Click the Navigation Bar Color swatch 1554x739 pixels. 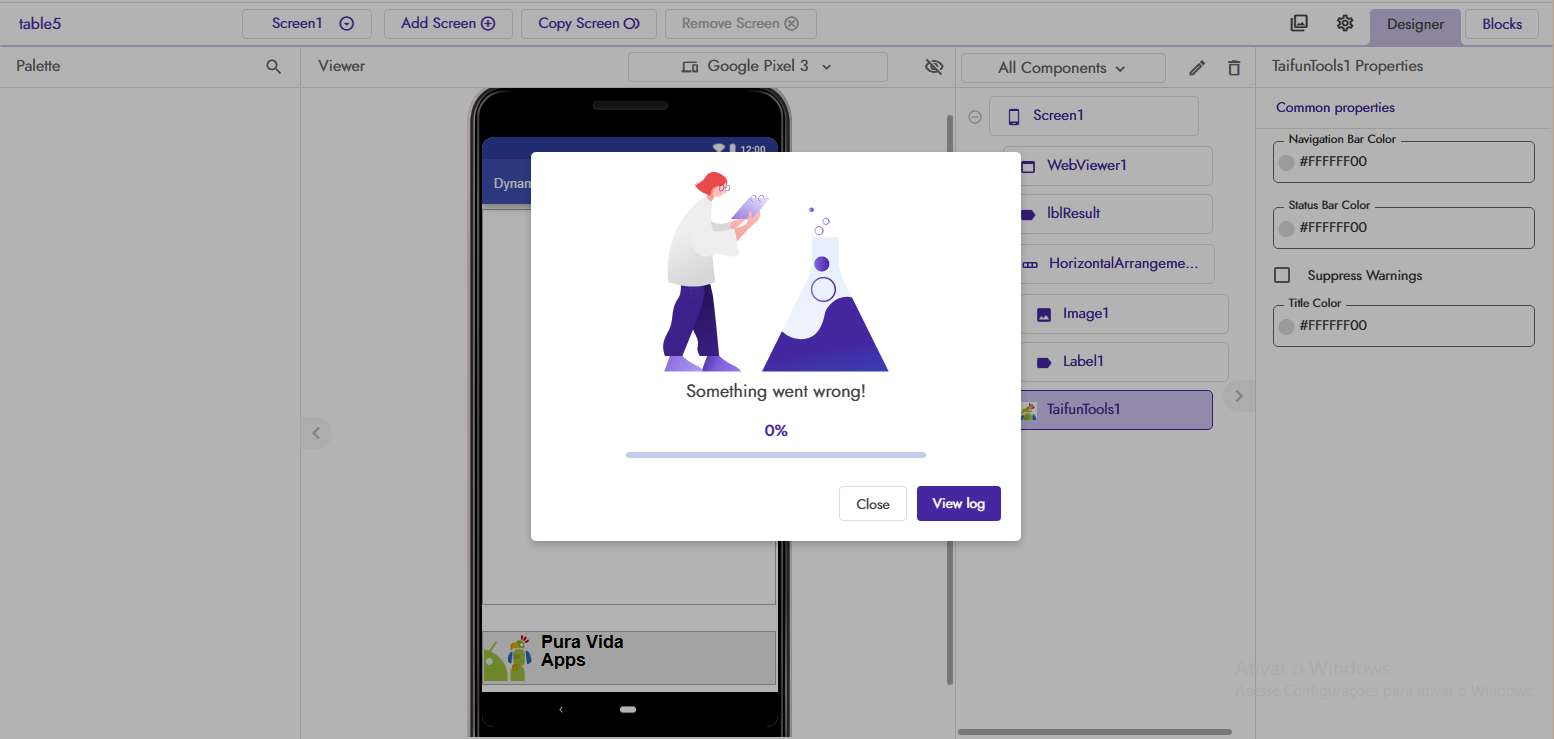click(1286, 162)
